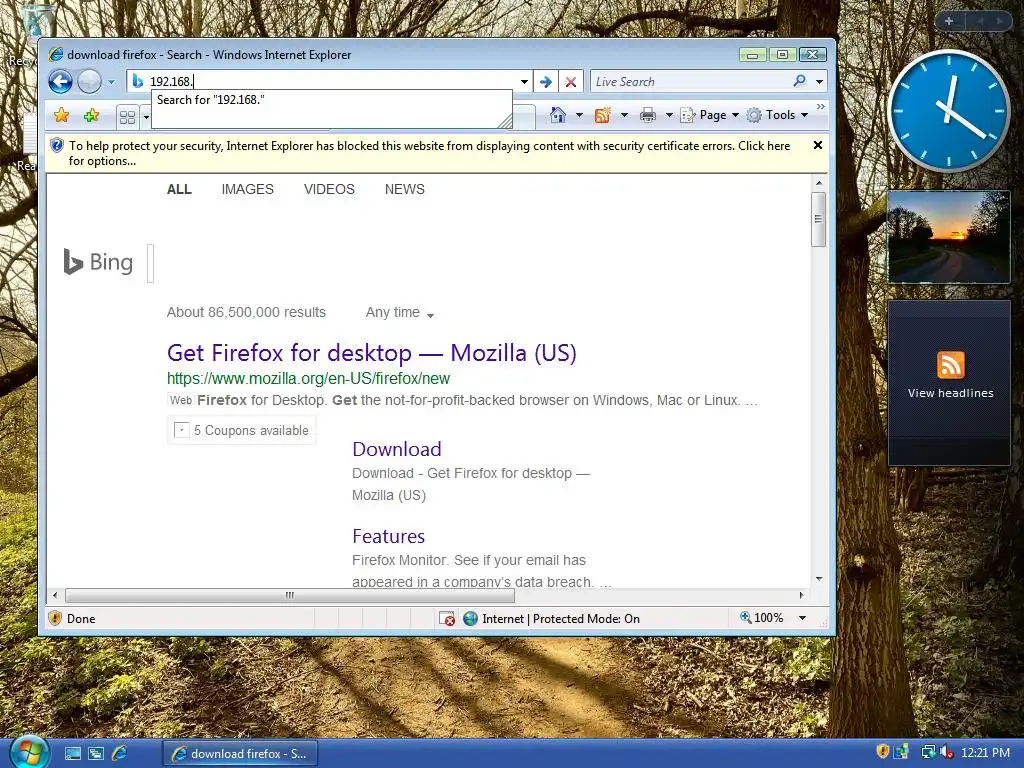The height and width of the screenshot is (768, 1024).
Task: Switch to the IMAGES results tab
Action: pos(248,189)
